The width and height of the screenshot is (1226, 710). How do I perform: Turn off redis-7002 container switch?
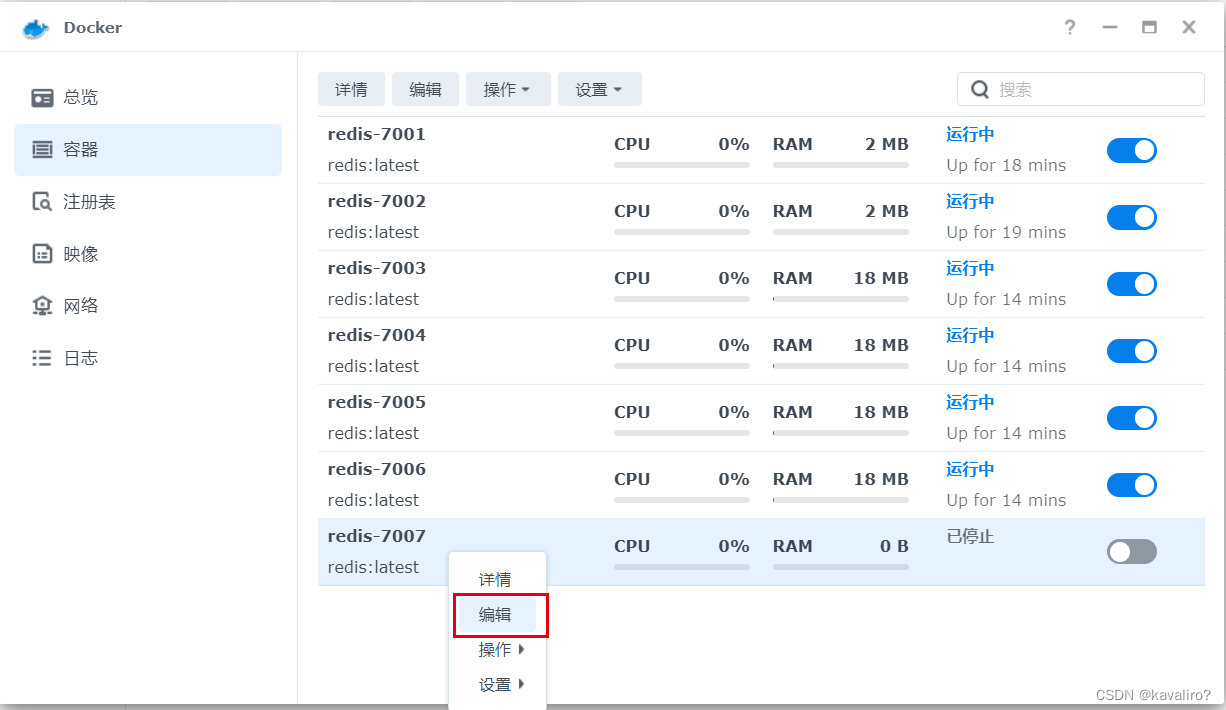pyautogui.click(x=1132, y=217)
